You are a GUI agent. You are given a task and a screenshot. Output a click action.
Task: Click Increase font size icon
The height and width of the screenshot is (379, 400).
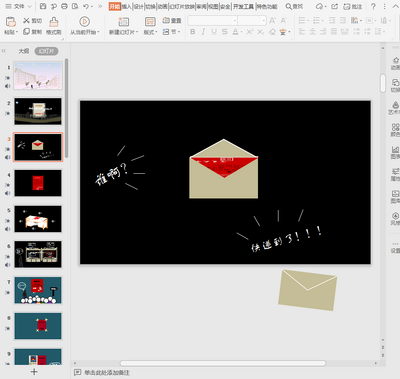[272, 21]
